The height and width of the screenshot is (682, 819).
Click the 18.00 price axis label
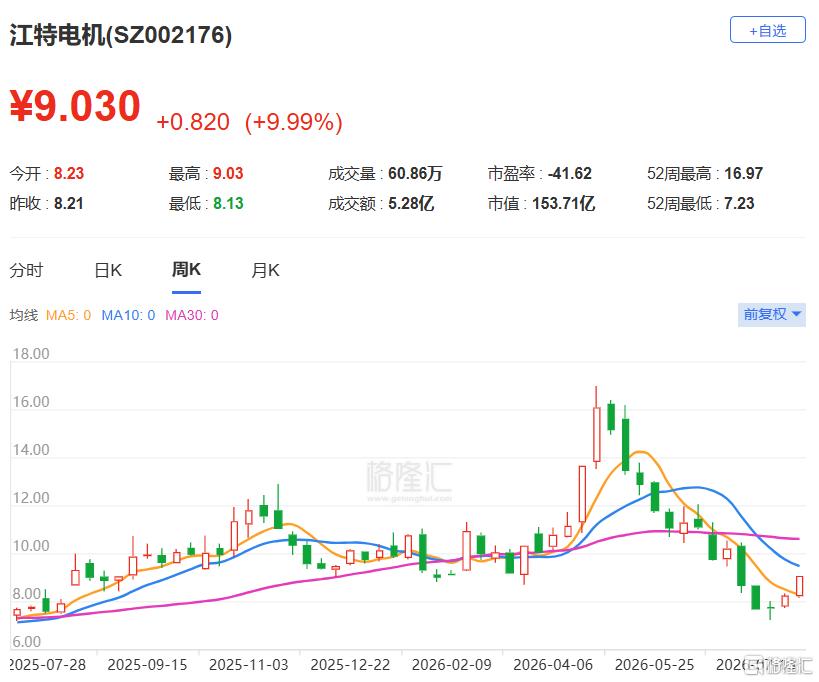pos(31,354)
